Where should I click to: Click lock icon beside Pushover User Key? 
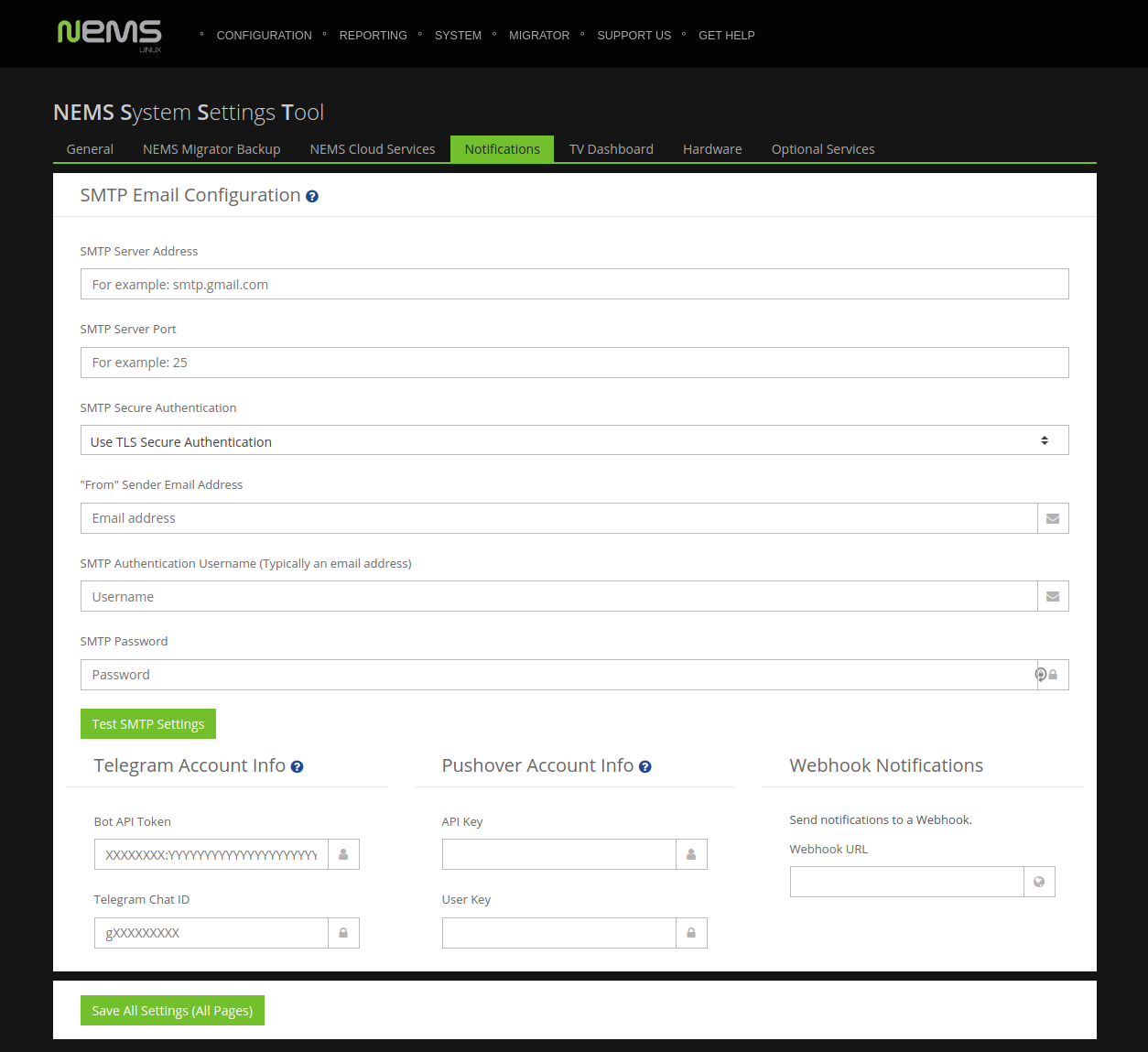tap(691, 933)
